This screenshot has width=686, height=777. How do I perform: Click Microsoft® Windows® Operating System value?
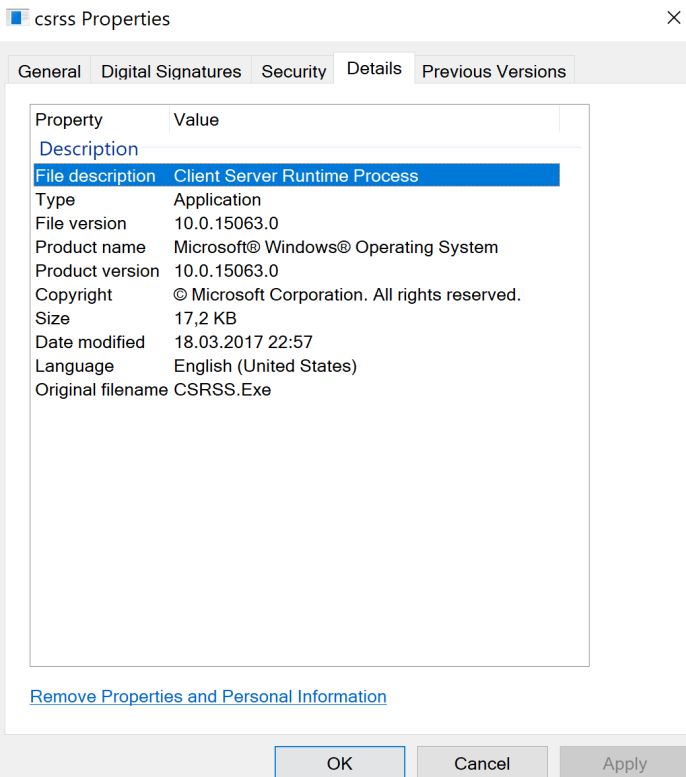pyautogui.click(x=336, y=247)
